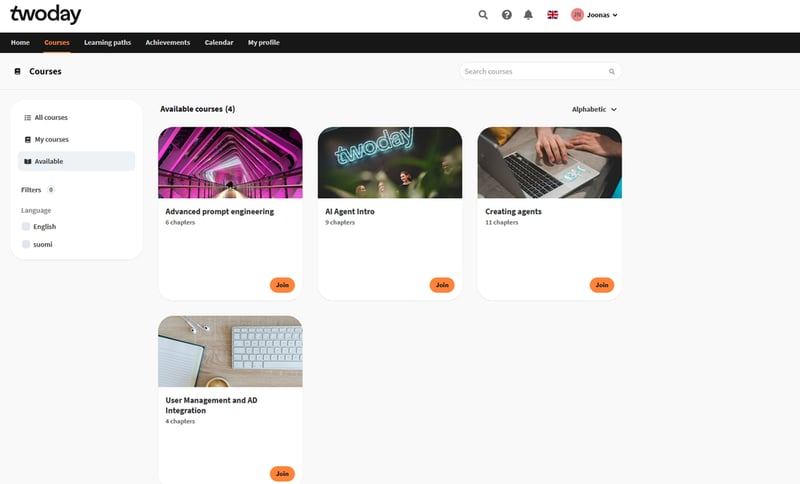The width and height of the screenshot is (800, 484).
Task: Click the twoday logo
Action: pos(46,15)
